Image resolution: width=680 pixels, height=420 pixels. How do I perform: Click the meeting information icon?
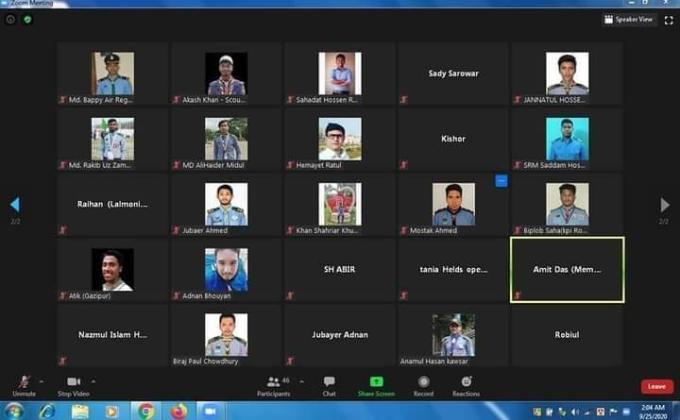pyautogui.click(x=11, y=19)
